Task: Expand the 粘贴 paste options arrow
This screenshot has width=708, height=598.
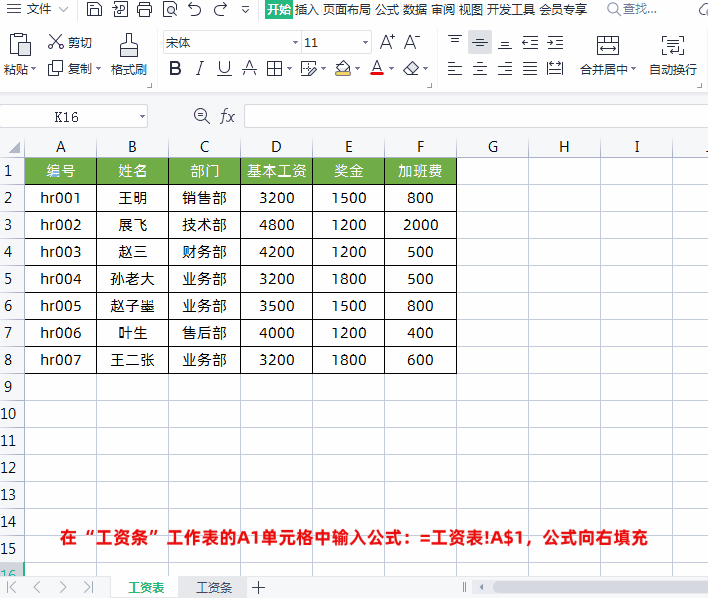Action: click(x=33, y=69)
